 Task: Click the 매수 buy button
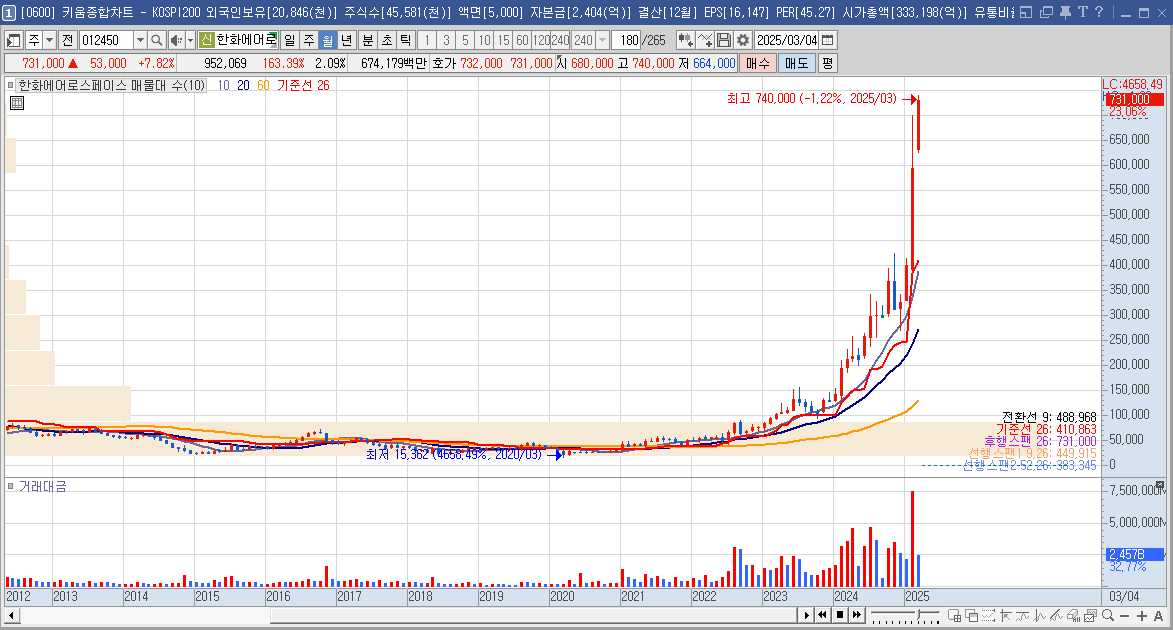(757, 64)
